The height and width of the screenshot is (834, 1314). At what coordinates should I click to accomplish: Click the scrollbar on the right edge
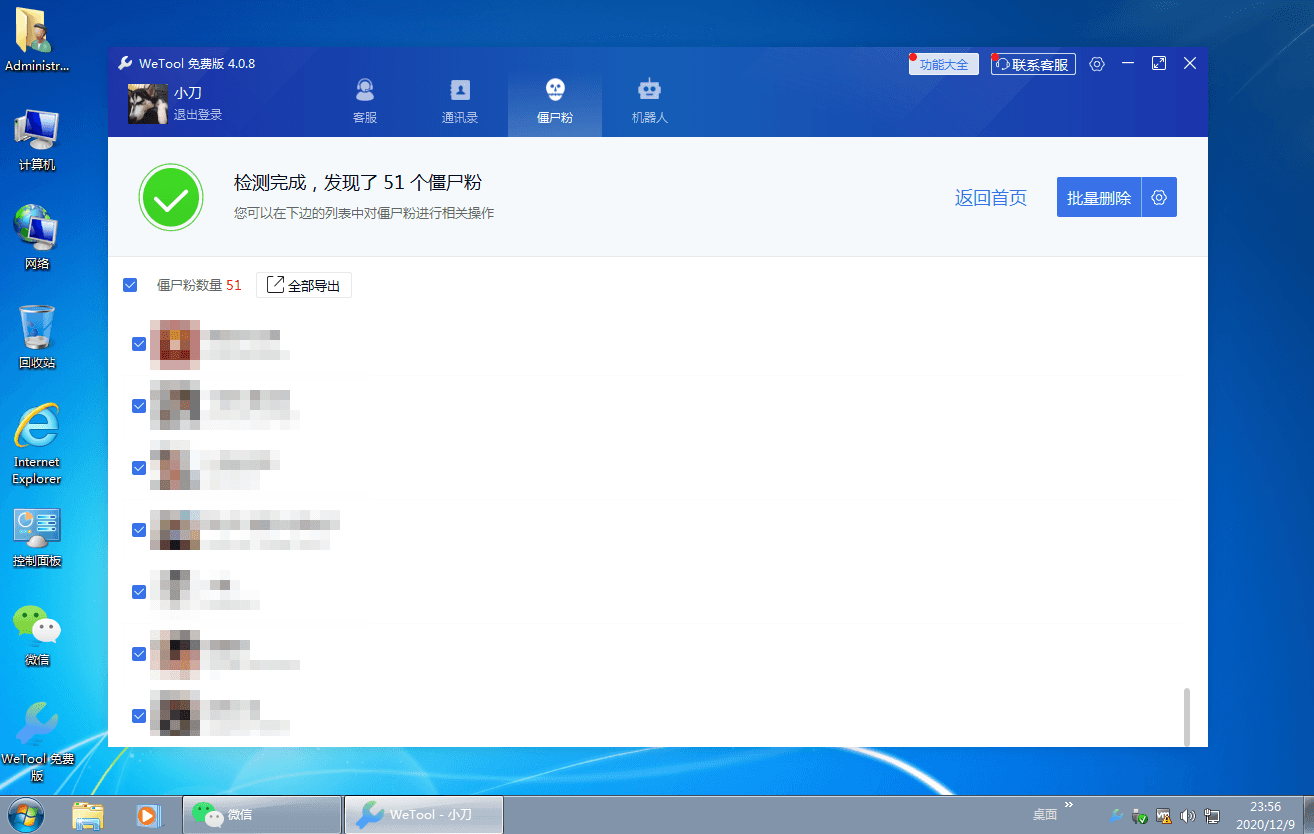coord(1187,717)
